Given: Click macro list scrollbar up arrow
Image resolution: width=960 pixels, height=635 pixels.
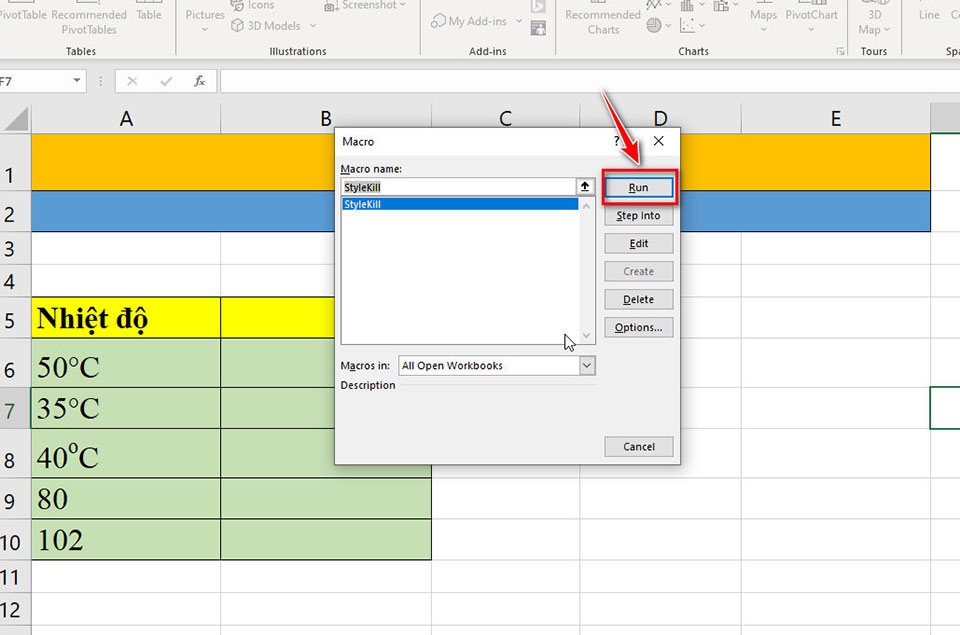Looking at the screenshot, I should click(587, 206).
